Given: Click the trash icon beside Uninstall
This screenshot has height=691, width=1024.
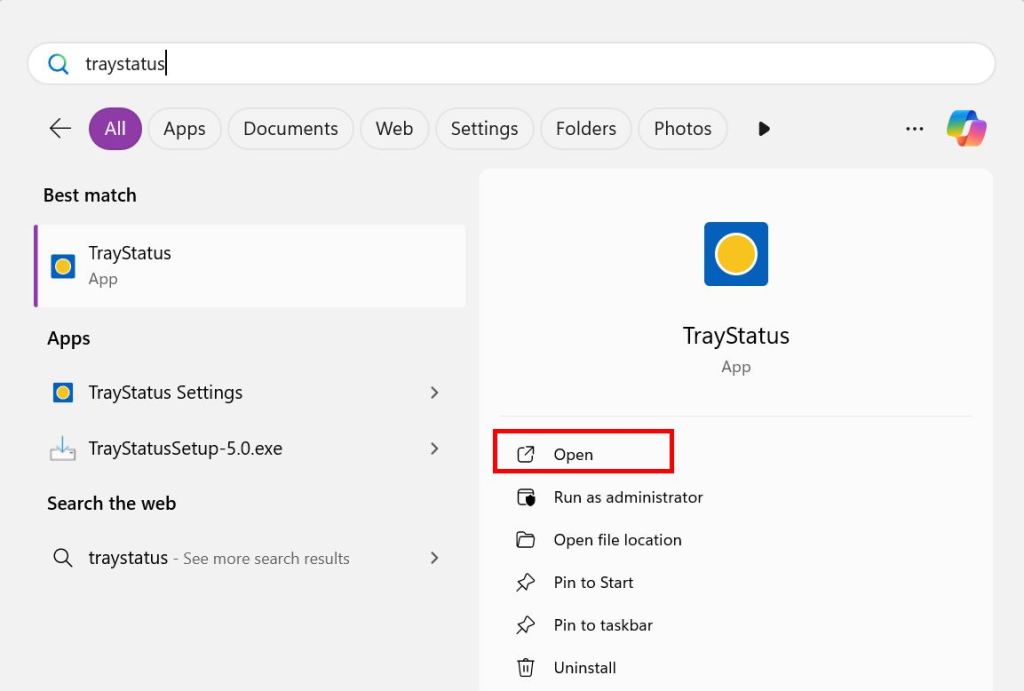Looking at the screenshot, I should [x=526, y=667].
